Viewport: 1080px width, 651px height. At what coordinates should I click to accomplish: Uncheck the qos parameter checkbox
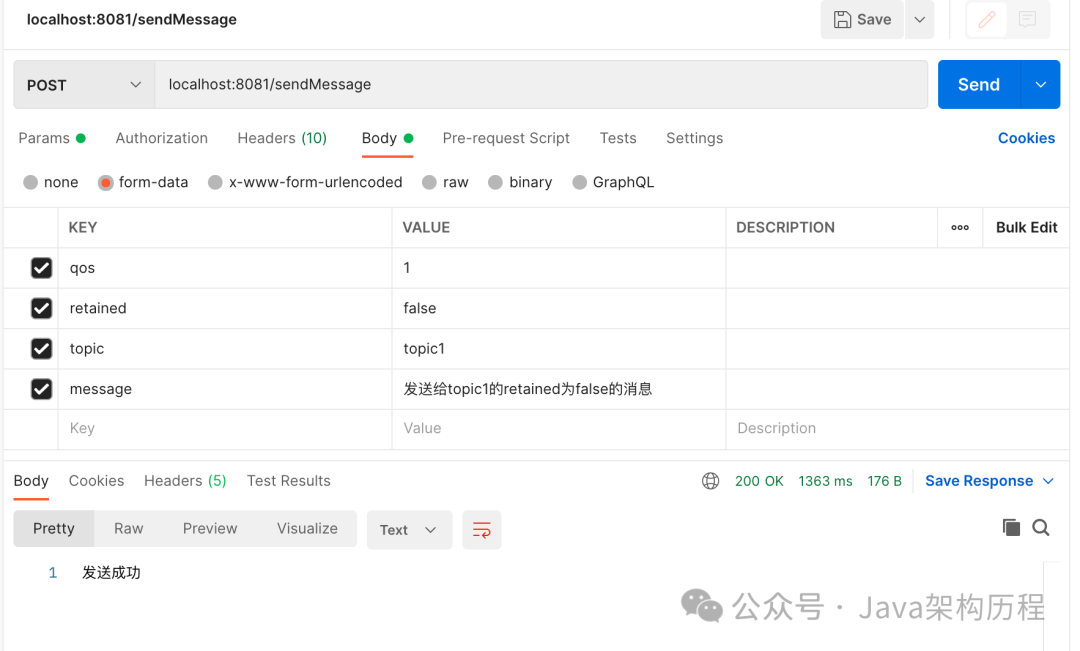point(41,268)
